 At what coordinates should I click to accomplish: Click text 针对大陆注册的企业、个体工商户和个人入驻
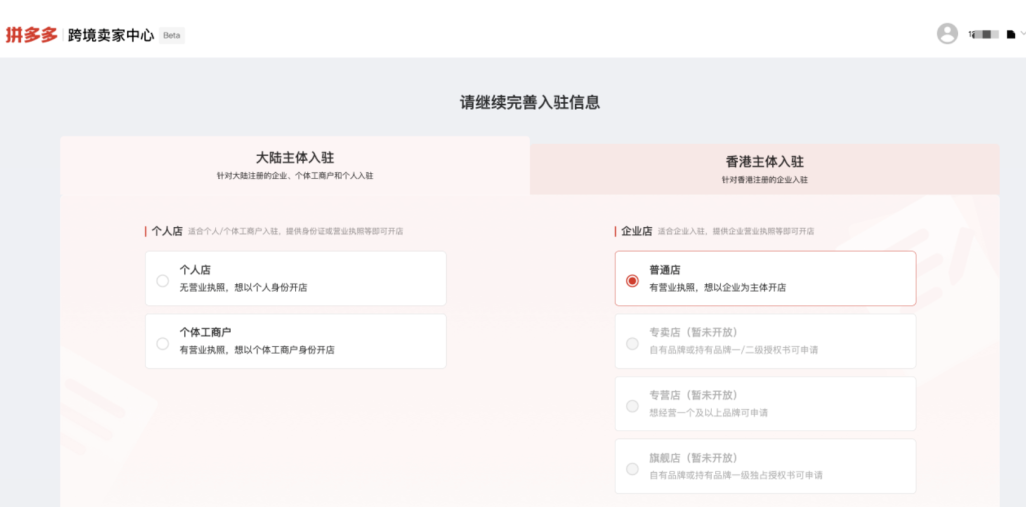pos(295,176)
